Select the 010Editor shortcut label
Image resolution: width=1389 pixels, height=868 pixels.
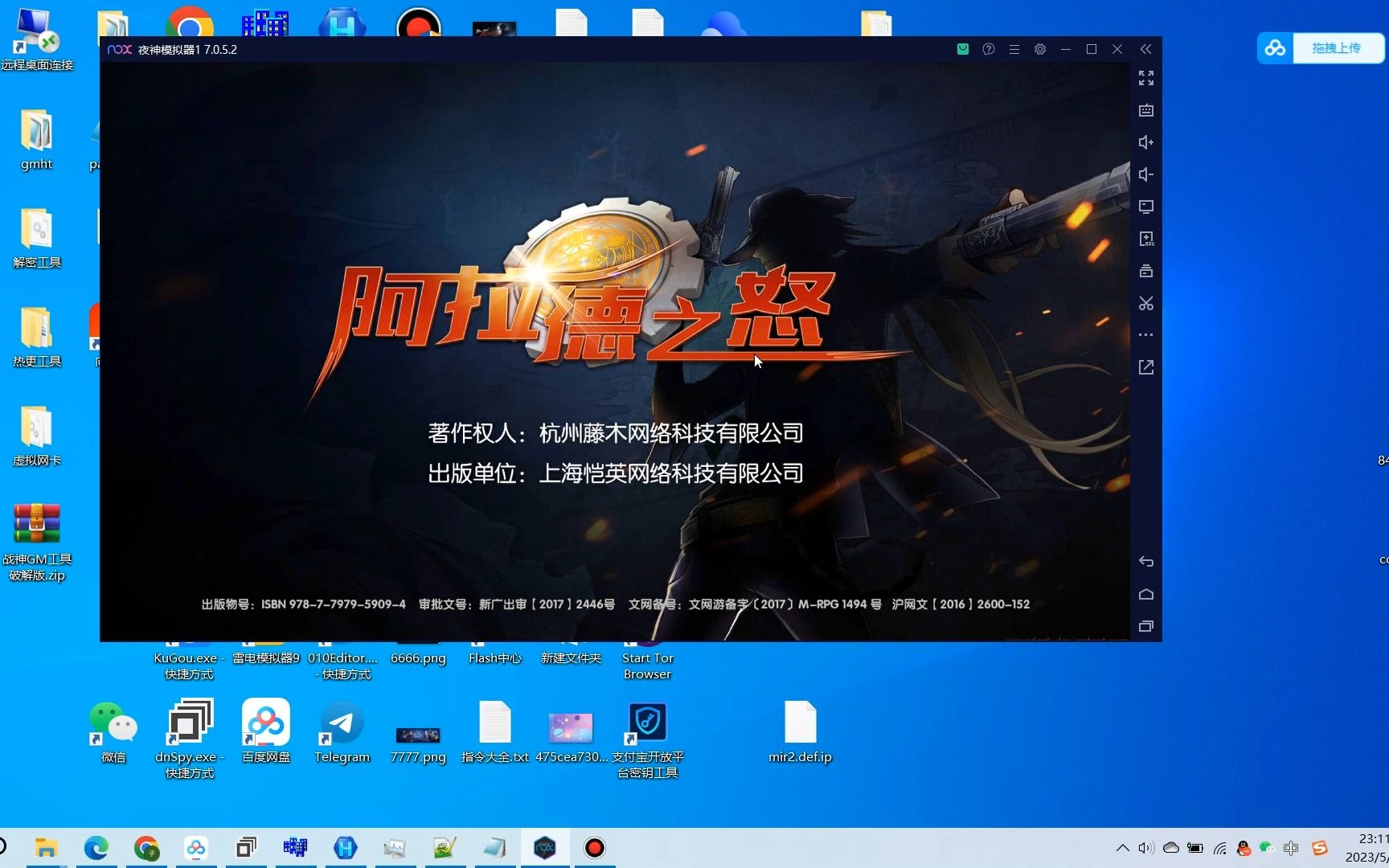pyautogui.click(x=343, y=666)
